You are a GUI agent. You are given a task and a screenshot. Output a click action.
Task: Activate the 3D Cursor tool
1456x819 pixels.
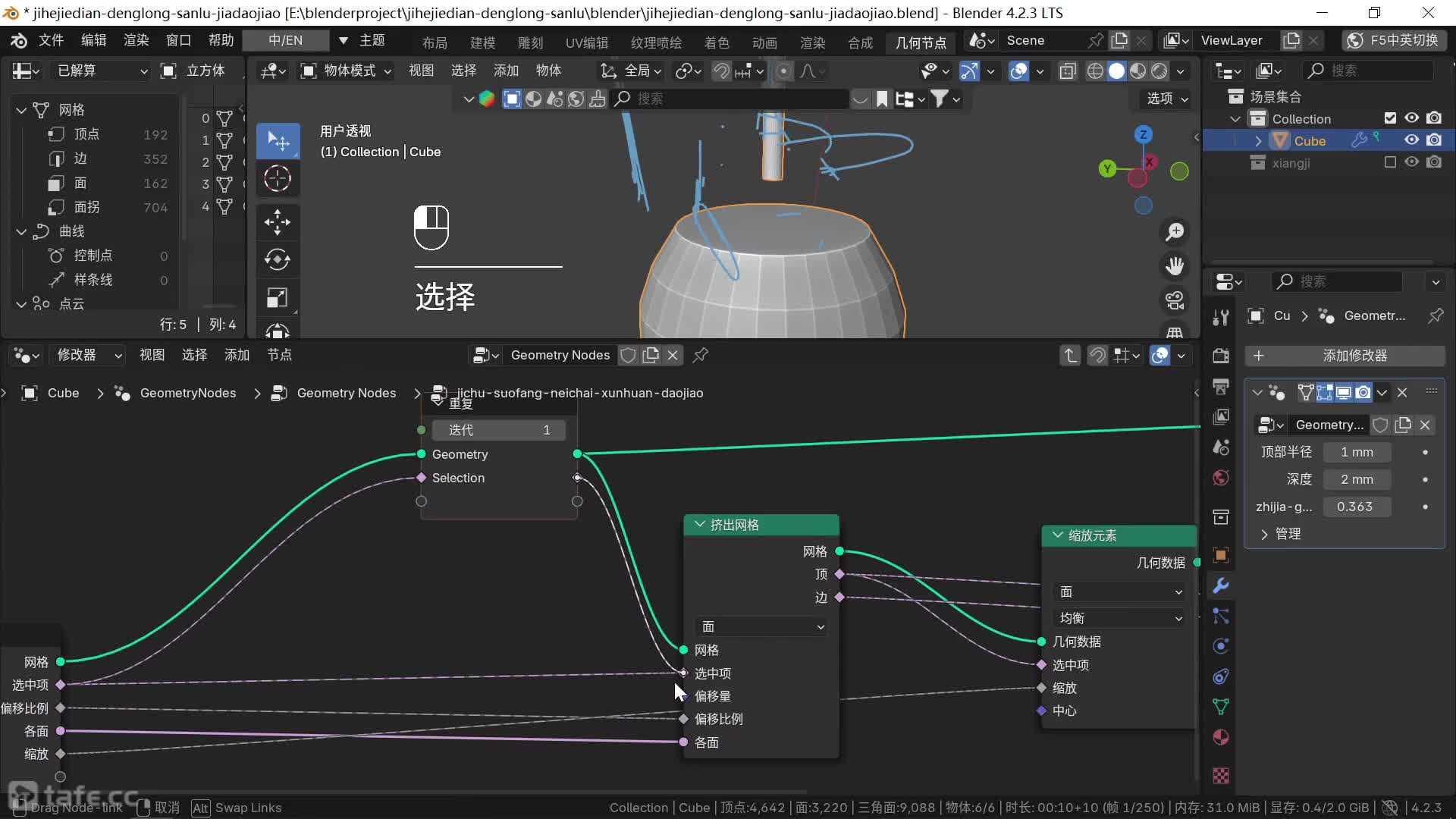(x=278, y=179)
